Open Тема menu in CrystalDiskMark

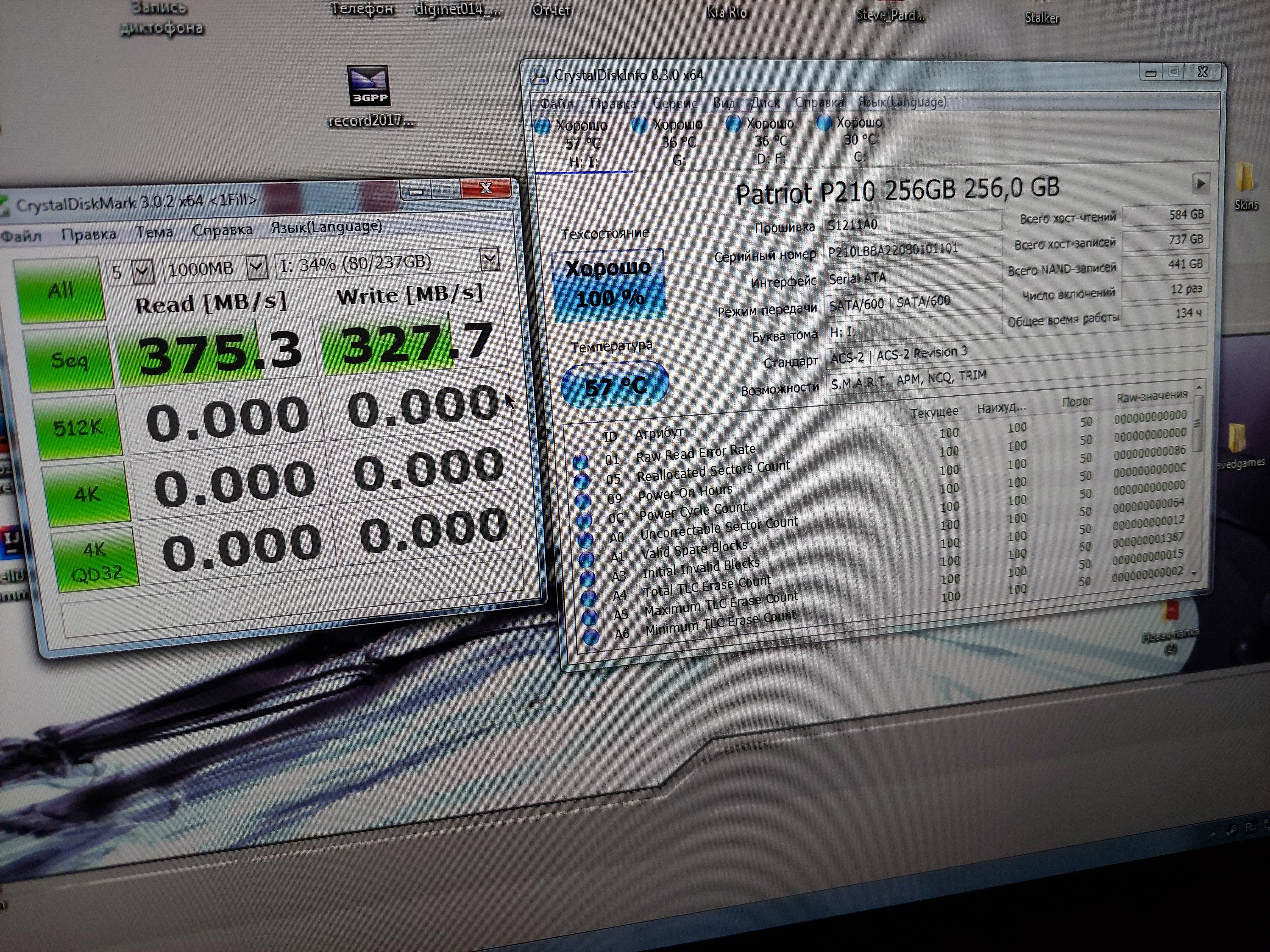point(154,232)
